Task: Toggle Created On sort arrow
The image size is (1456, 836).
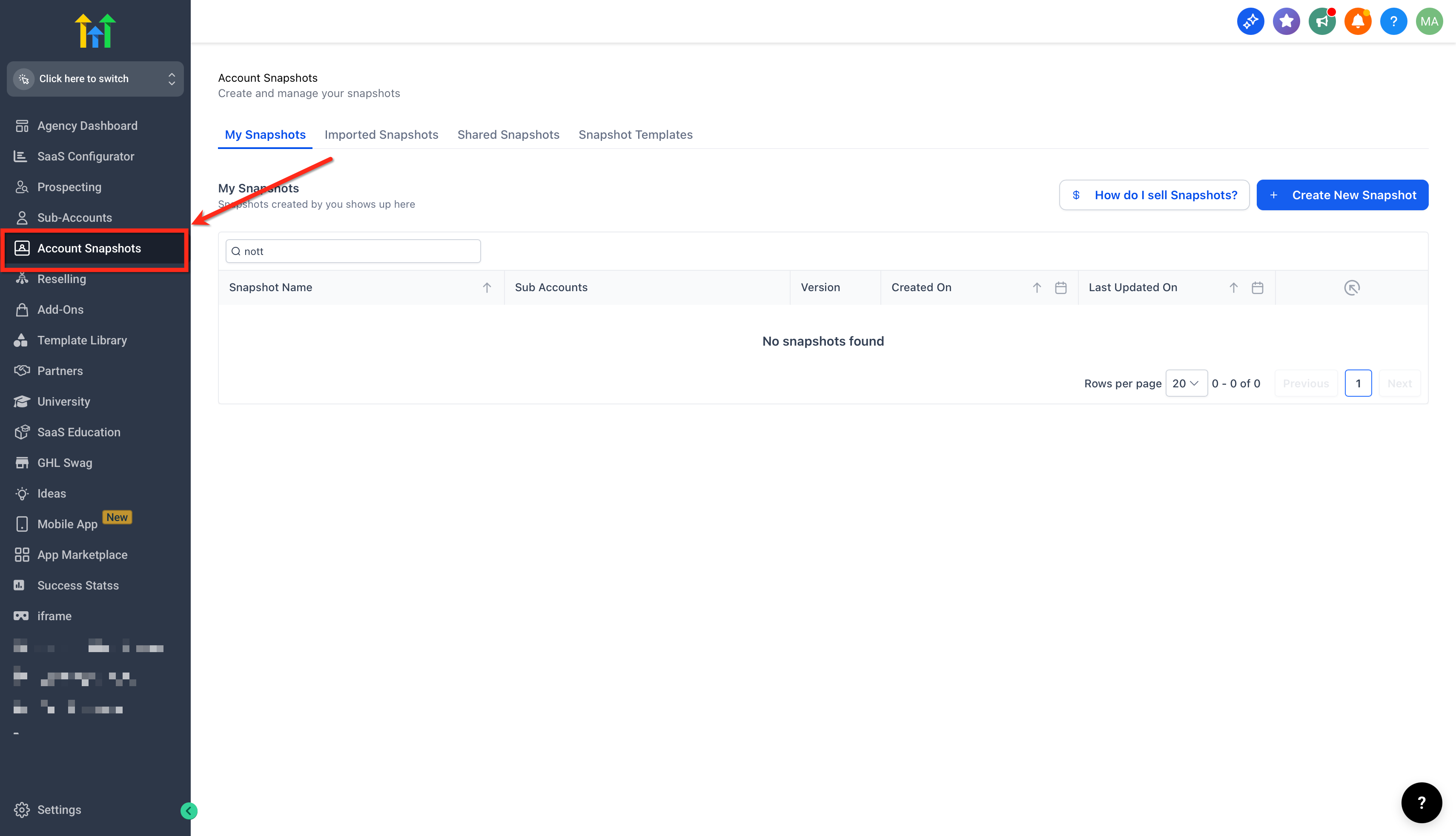Action: point(1036,288)
